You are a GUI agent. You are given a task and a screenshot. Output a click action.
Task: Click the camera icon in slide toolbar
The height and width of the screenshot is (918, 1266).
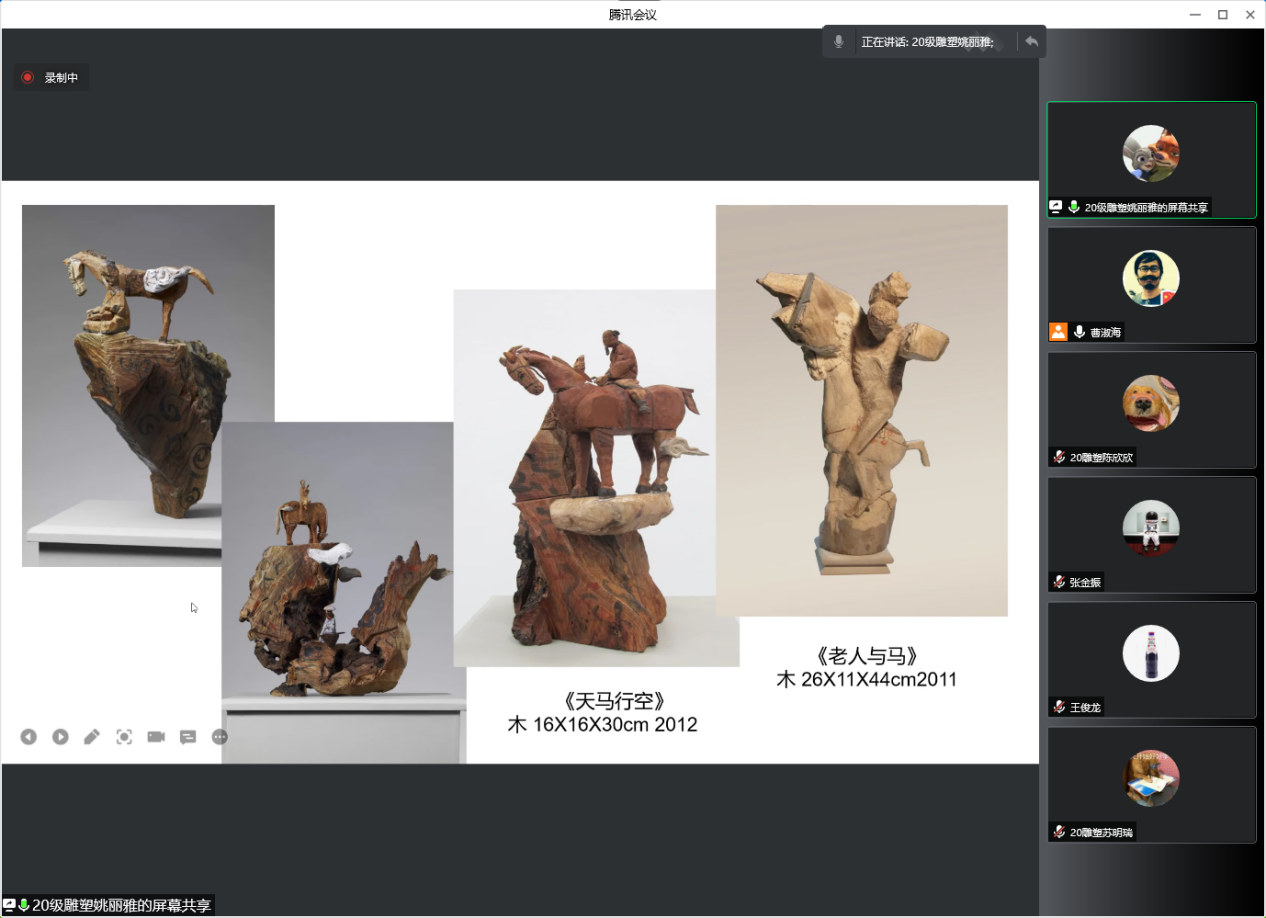pyautogui.click(x=156, y=737)
